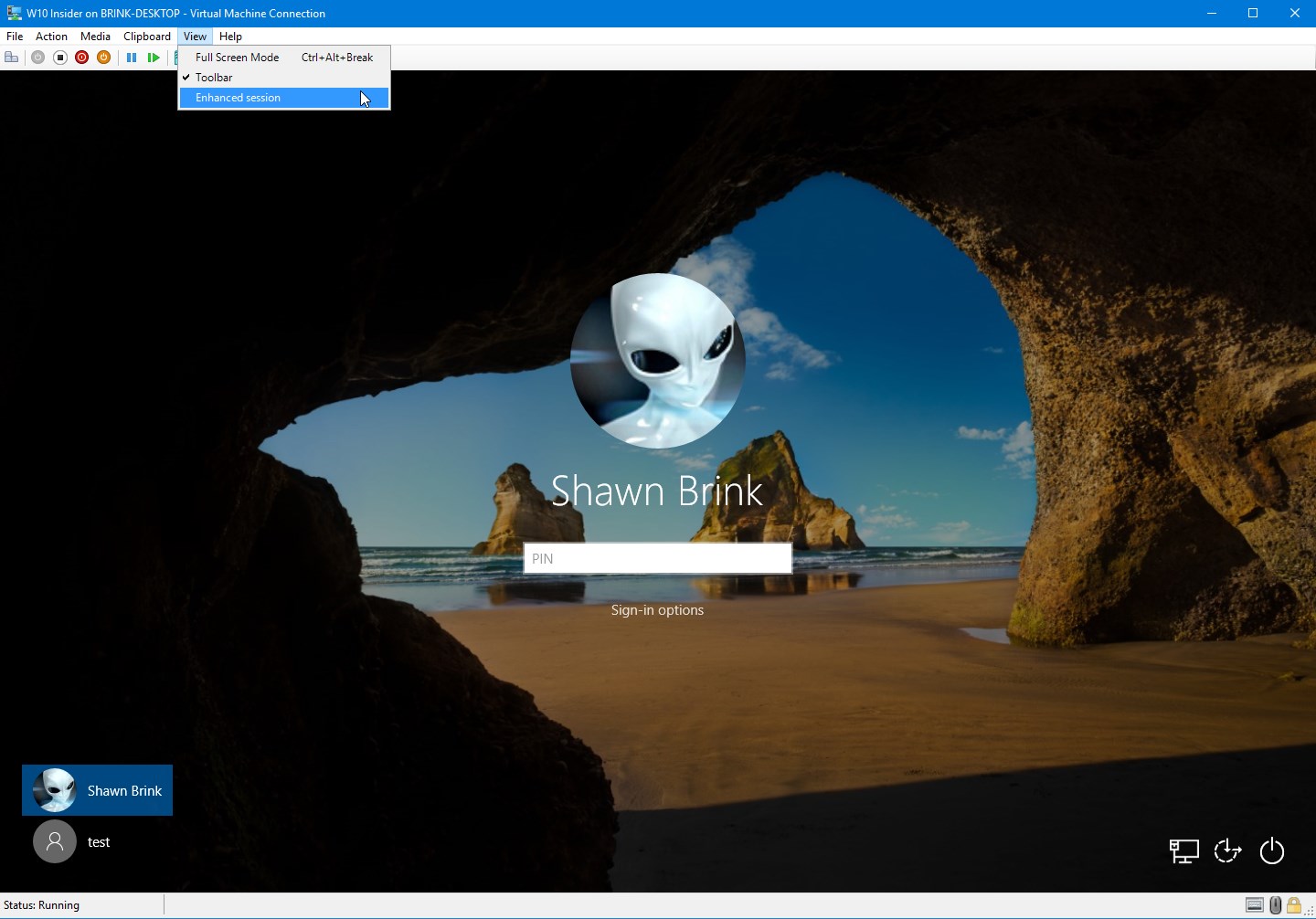Open the Sign-in options link
This screenshot has width=1316, height=919.
pos(657,610)
